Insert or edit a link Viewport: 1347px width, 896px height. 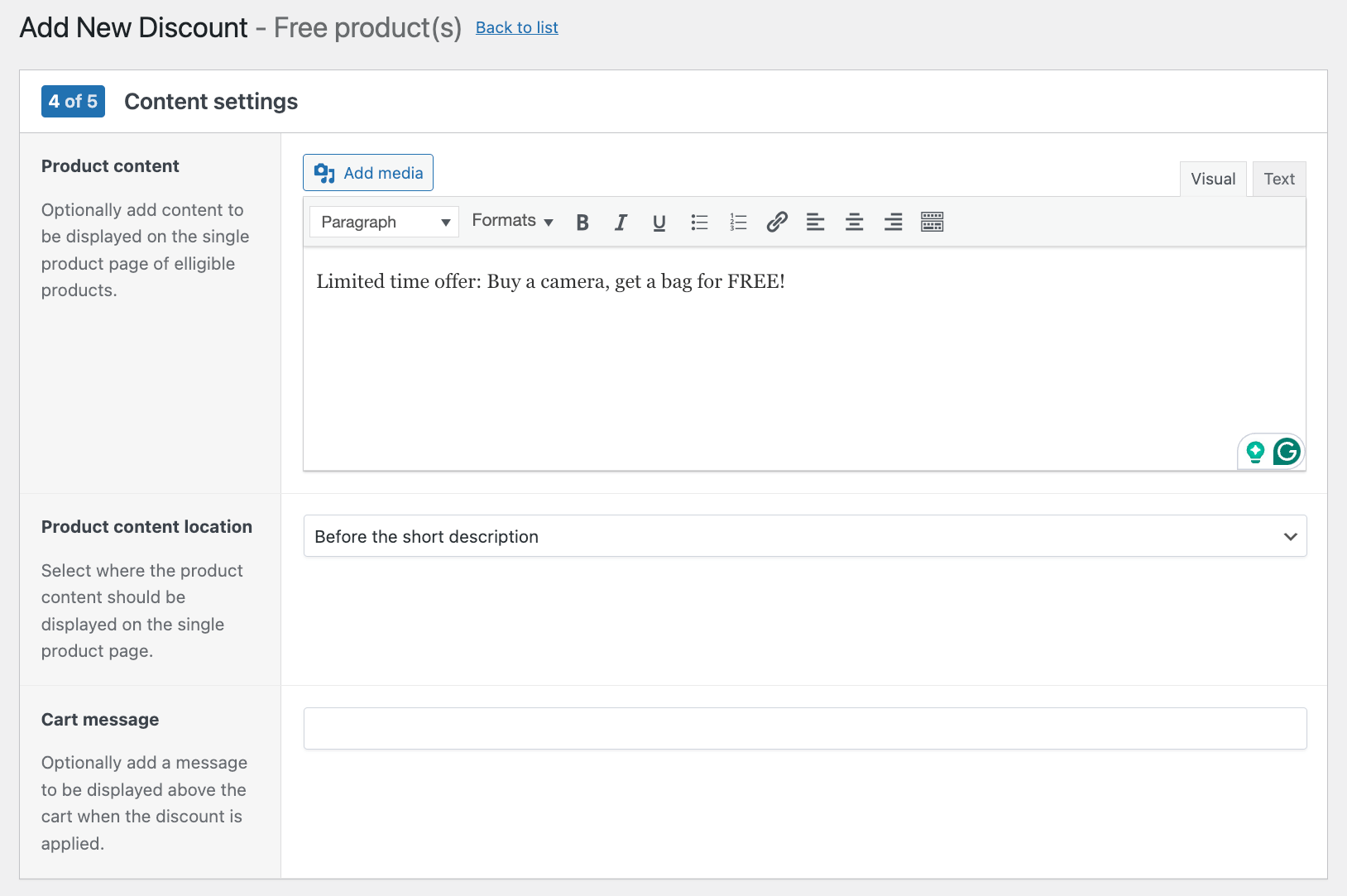pos(776,222)
